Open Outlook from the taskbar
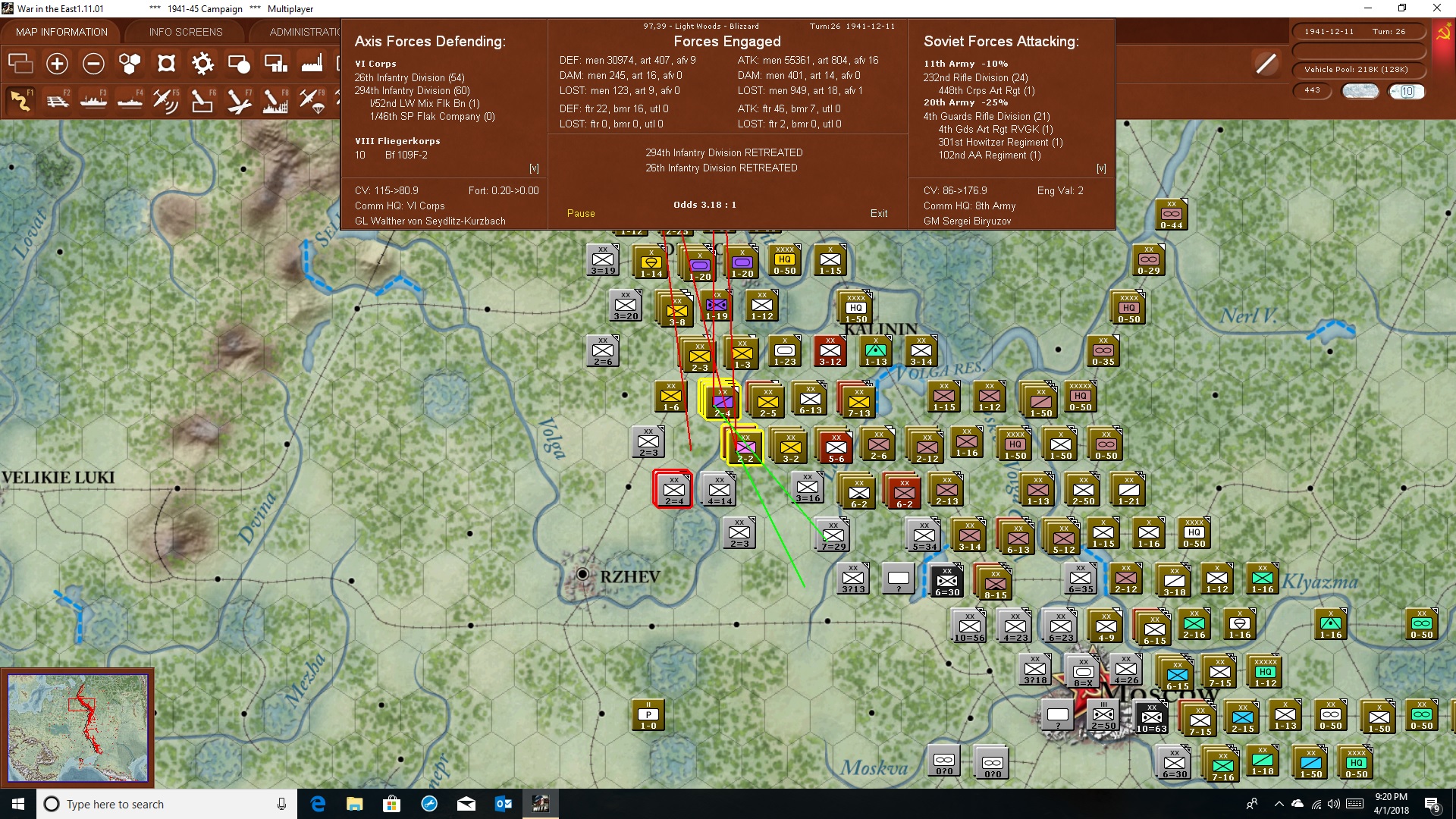Screen dimensions: 1456x819 504,804
